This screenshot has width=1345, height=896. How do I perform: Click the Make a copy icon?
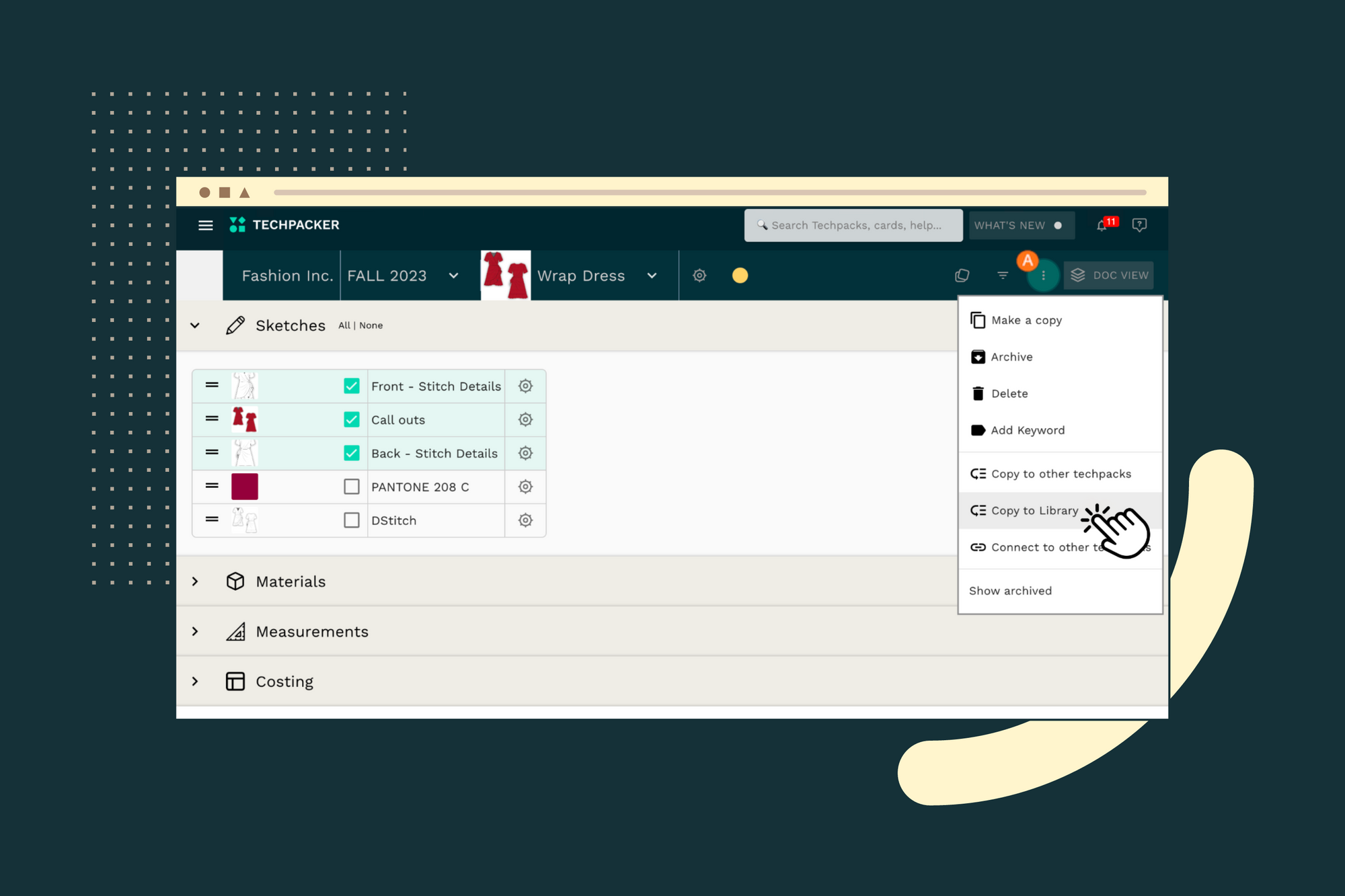tap(977, 321)
